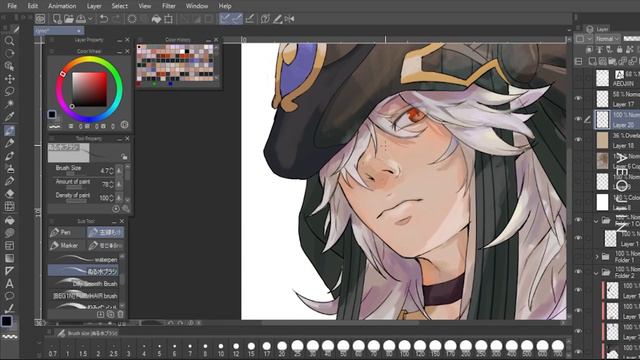This screenshot has width=640, height=360.
Task: Toggle visibility of AEOJIIN text layer
Action: [578, 78]
